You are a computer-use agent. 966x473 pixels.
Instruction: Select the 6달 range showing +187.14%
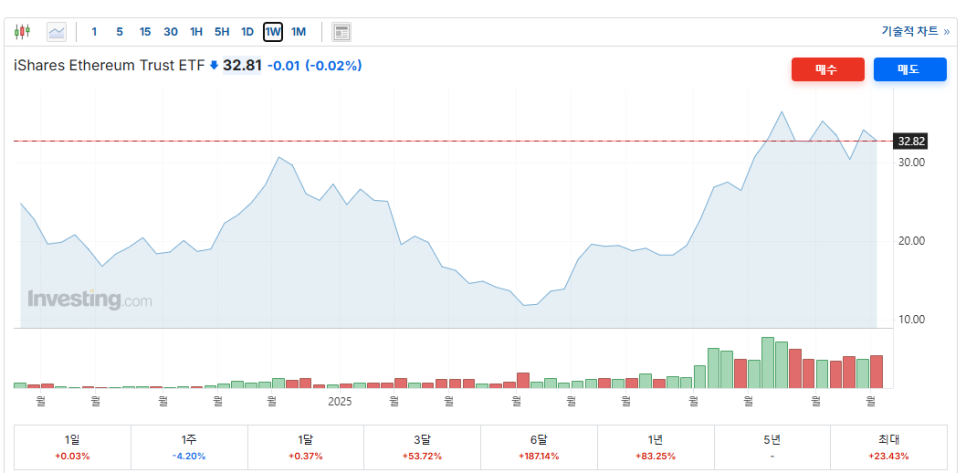click(x=538, y=448)
